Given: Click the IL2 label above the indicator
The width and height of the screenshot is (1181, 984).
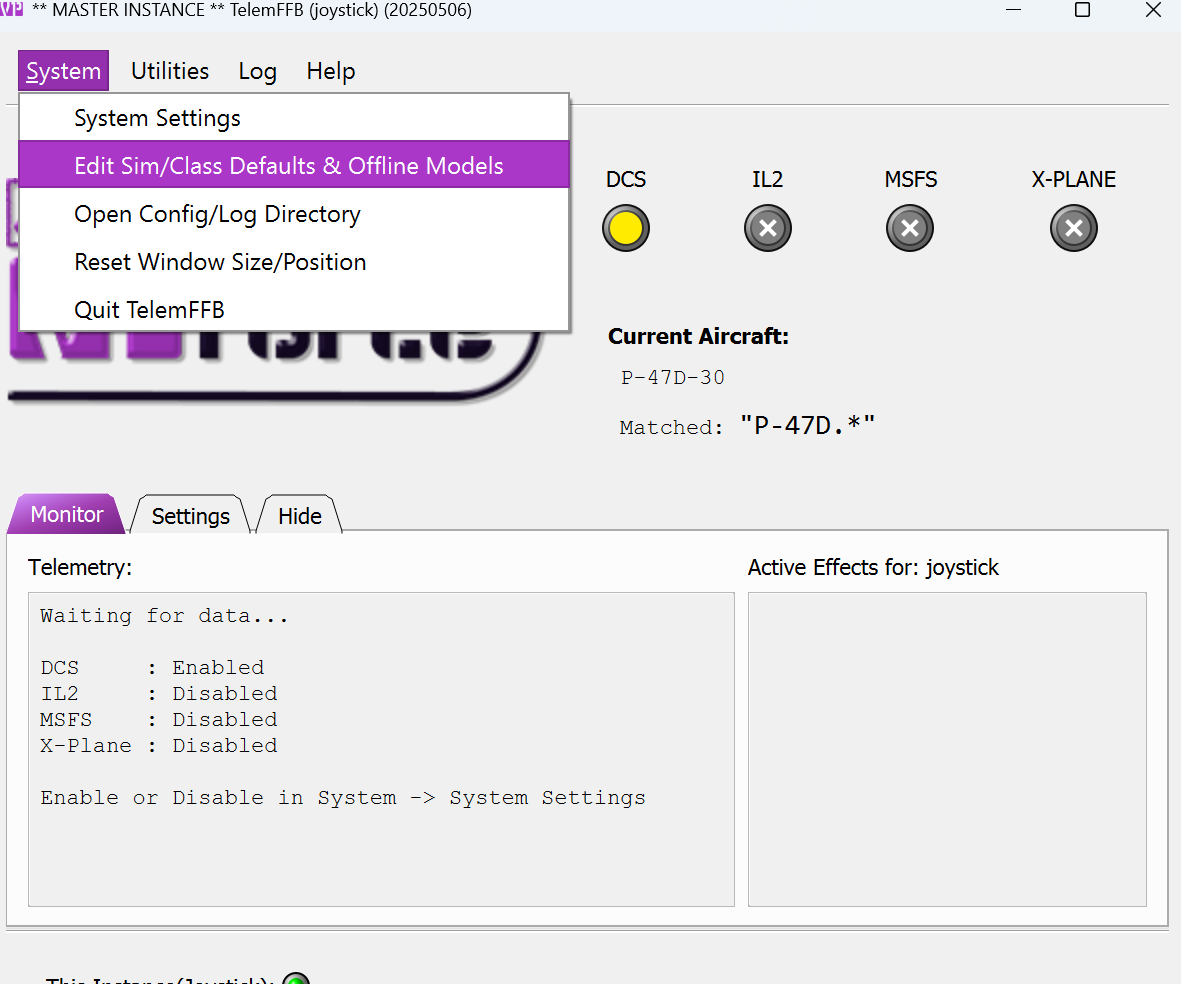Looking at the screenshot, I should click(x=767, y=179).
